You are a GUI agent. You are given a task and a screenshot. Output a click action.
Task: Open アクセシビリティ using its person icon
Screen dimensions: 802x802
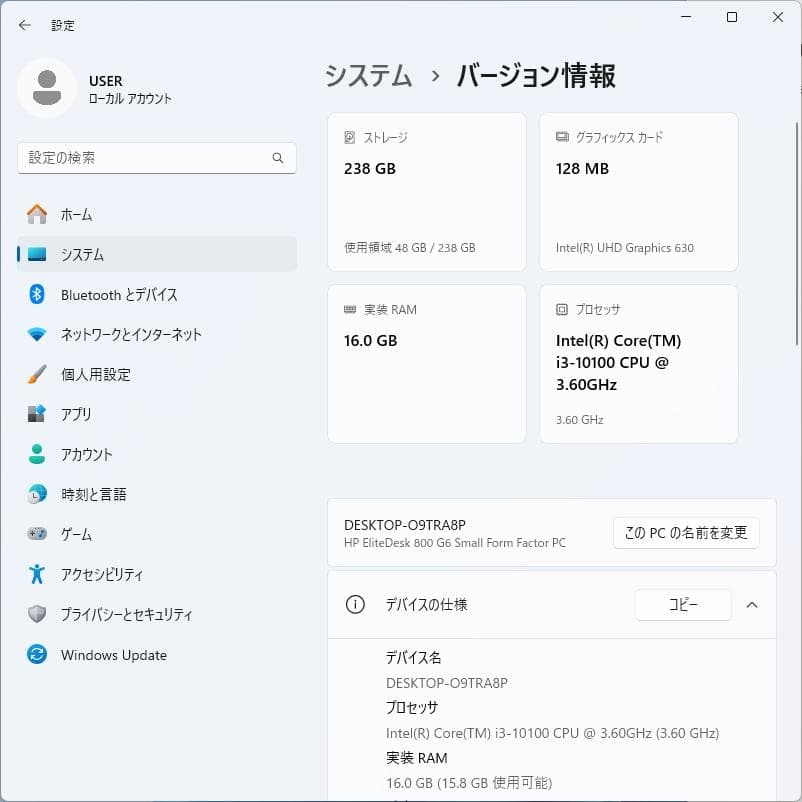click(37, 574)
